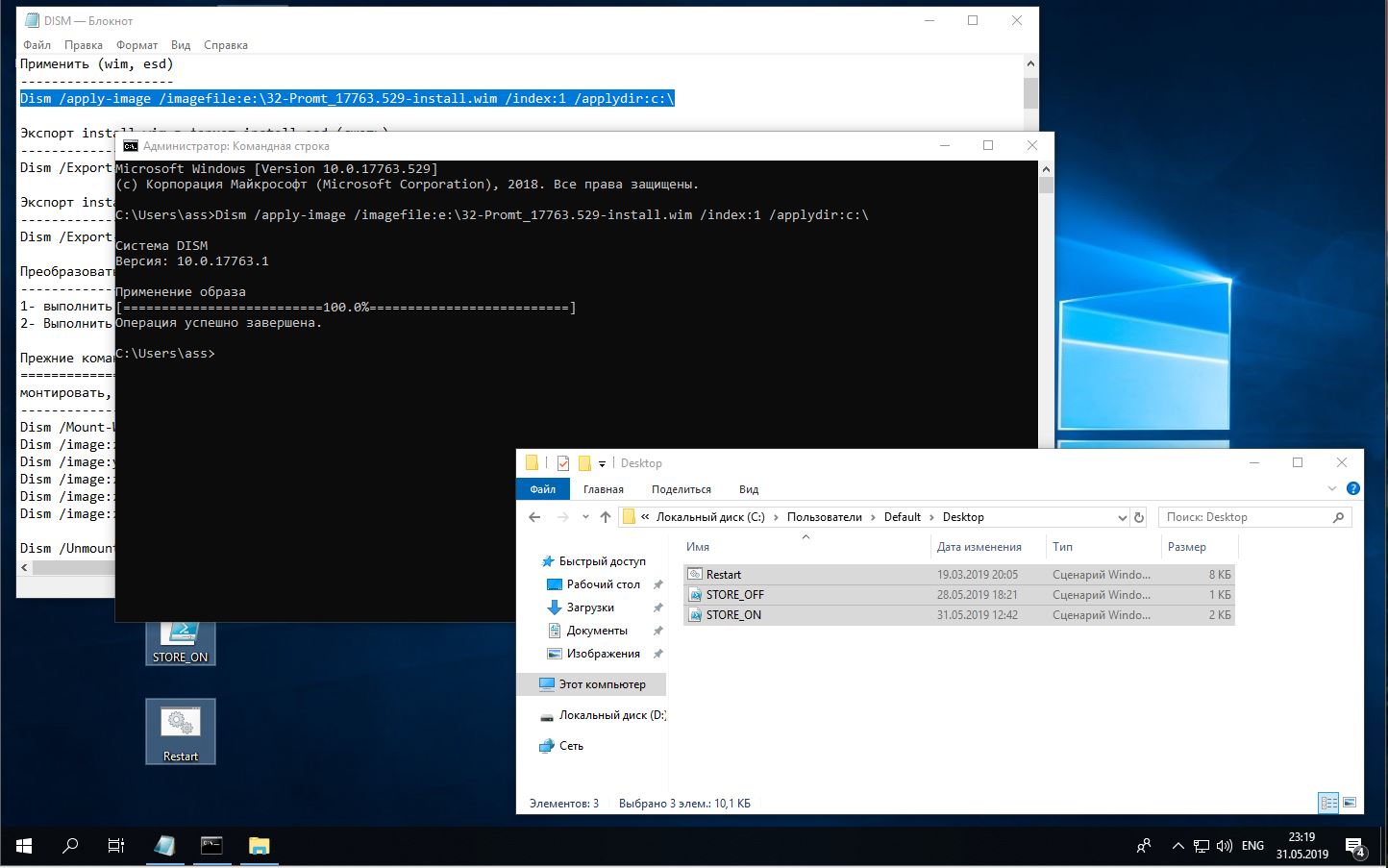1388x868 pixels.
Task: Open the Action Center notification icon
Action: coord(1355,847)
